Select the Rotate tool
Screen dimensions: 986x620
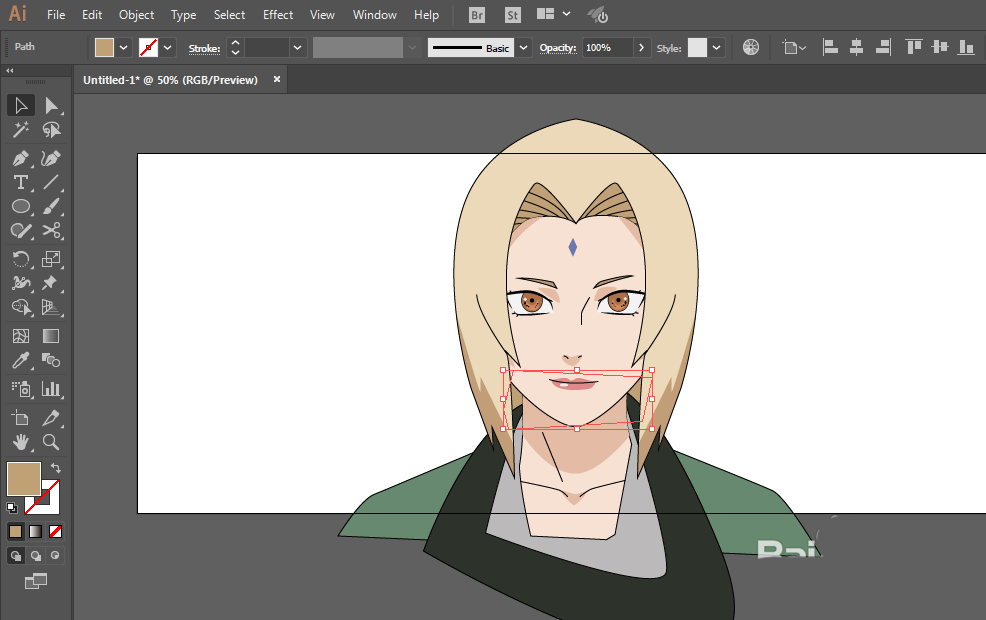tap(21, 259)
